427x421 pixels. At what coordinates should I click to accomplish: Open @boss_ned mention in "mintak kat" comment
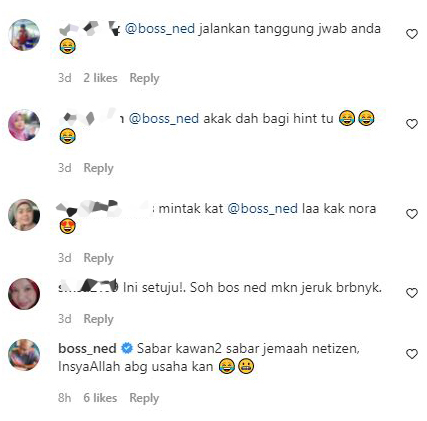pyautogui.click(x=263, y=209)
